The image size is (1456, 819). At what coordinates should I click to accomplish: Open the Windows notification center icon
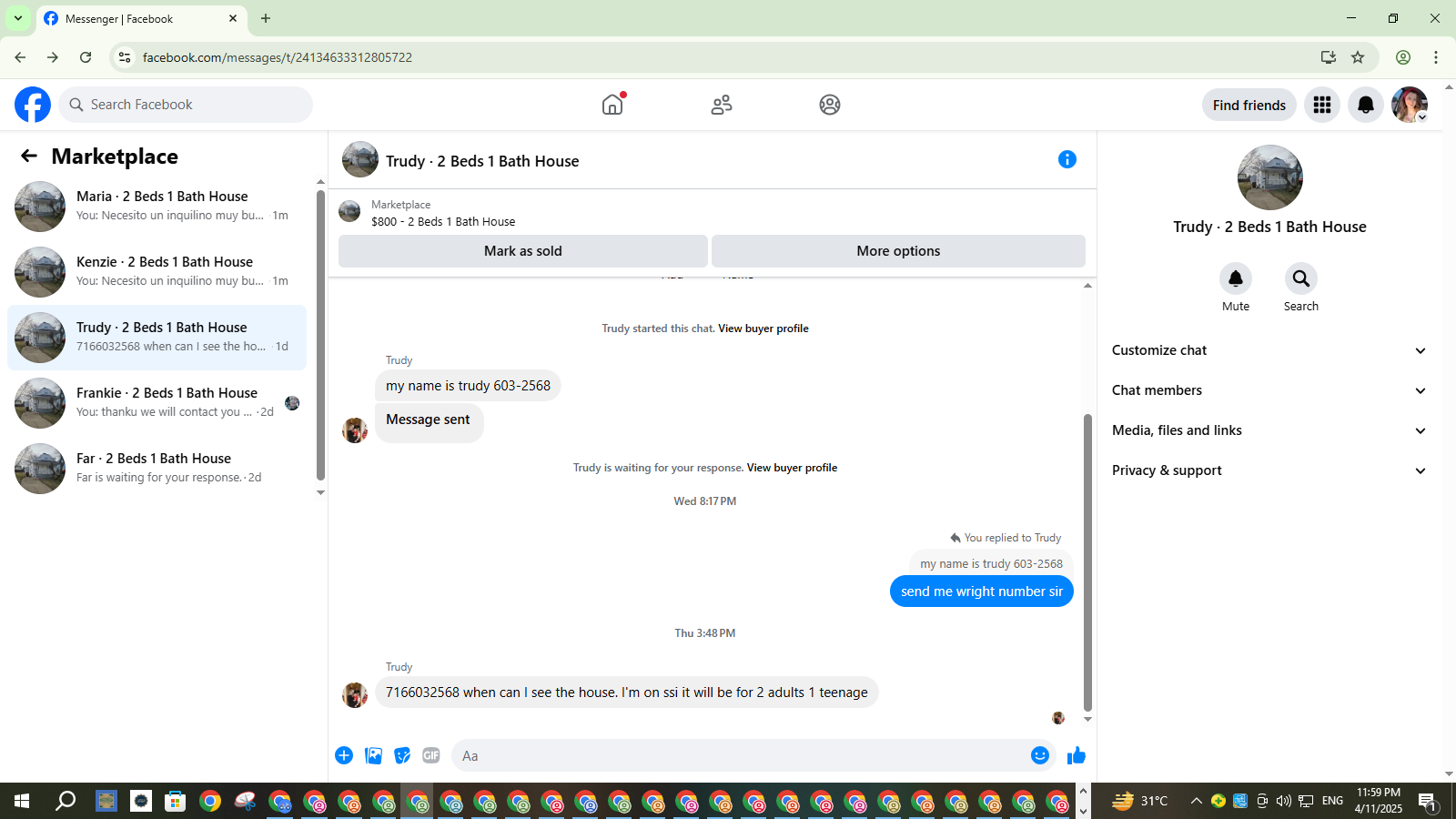(1427, 802)
